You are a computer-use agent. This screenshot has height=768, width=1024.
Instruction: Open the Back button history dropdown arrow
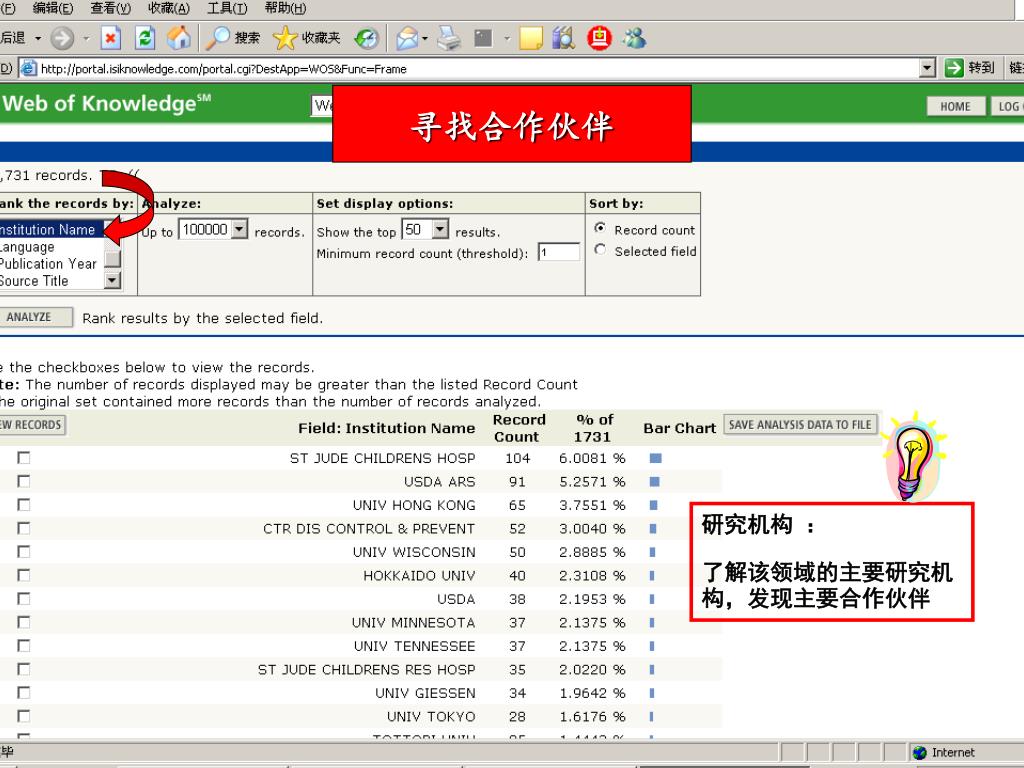click(x=38, y=39)
